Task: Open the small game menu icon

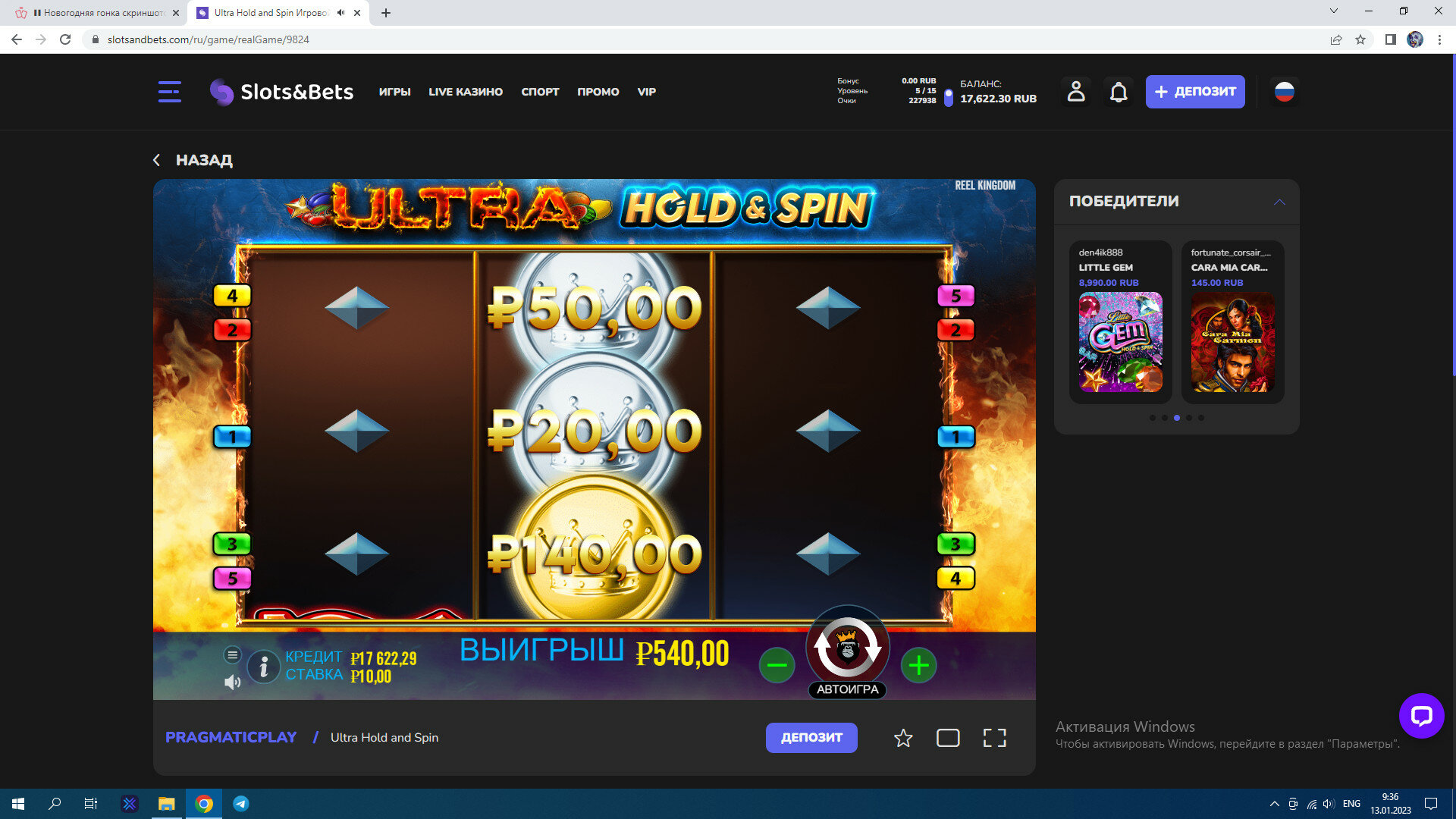Action: point(232,654)
